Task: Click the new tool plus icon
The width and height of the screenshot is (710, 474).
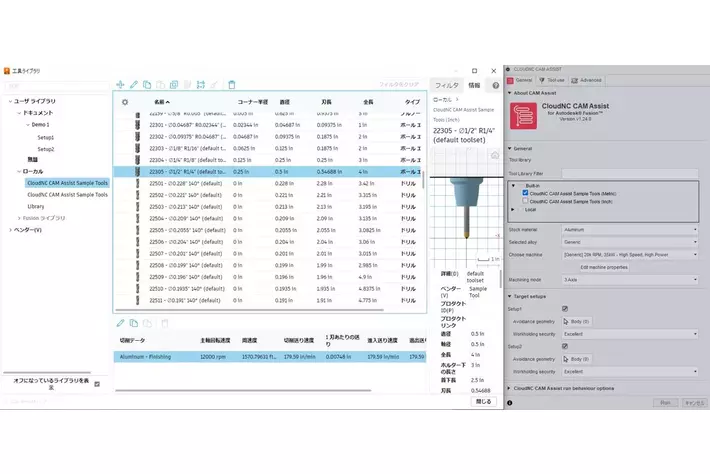Action: pos(121,85)
